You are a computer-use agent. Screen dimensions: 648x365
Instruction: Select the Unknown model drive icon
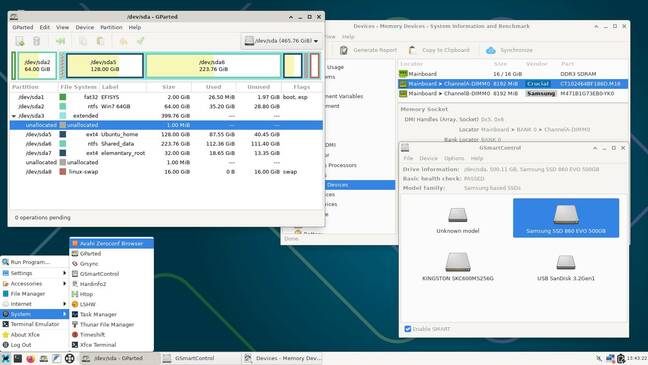click(x=457, y=220)
